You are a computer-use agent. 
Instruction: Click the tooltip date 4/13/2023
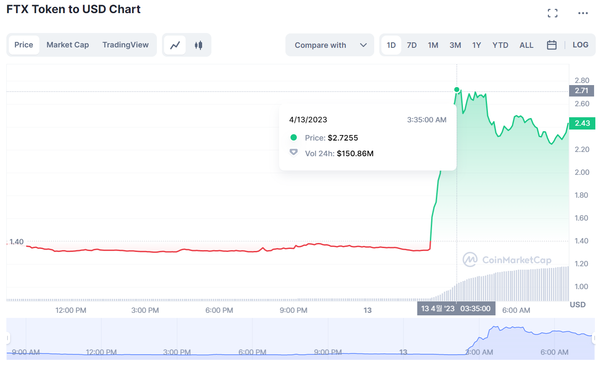point(308,120)
